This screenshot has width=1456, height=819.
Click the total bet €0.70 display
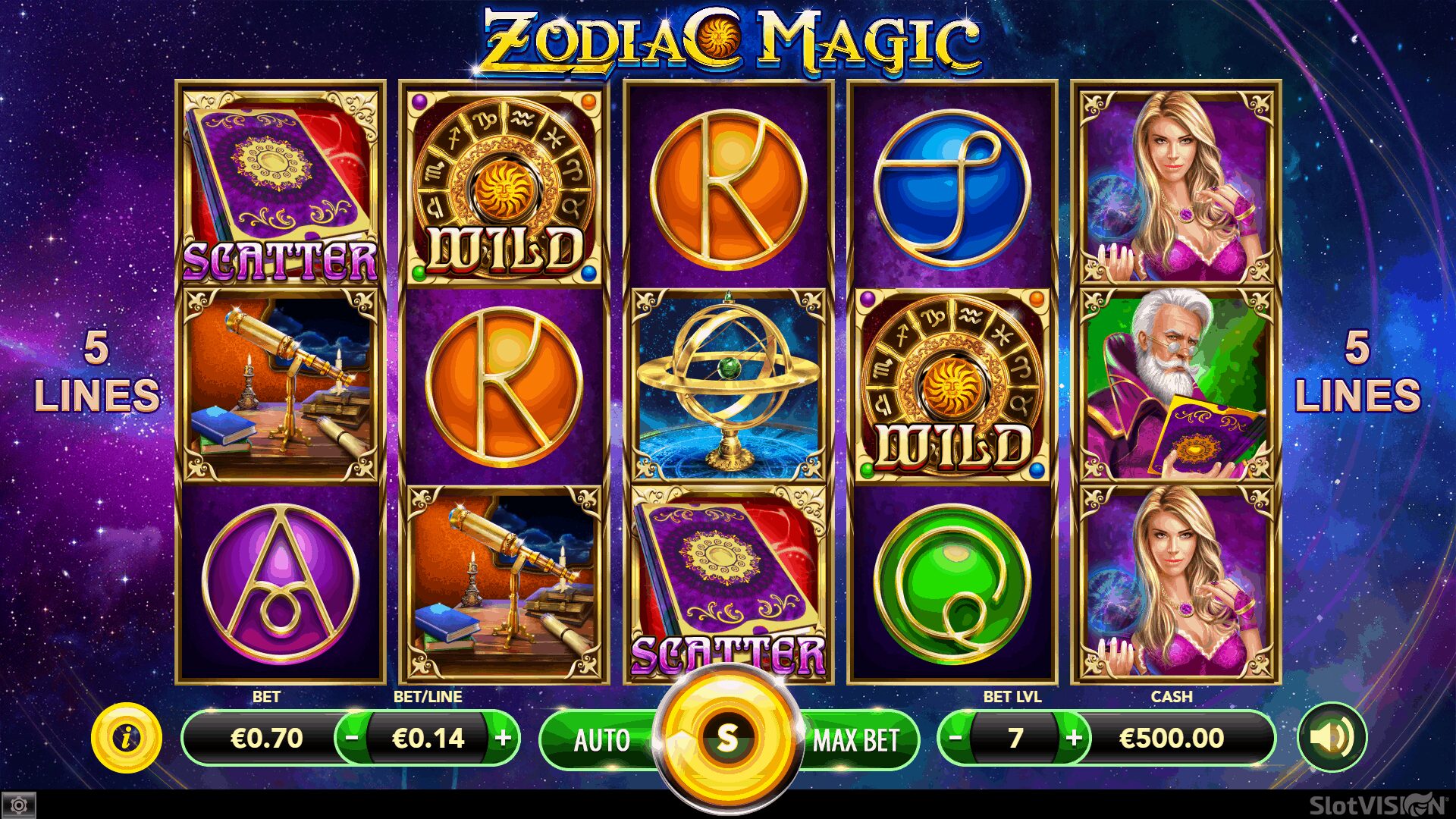pos(266,738)
